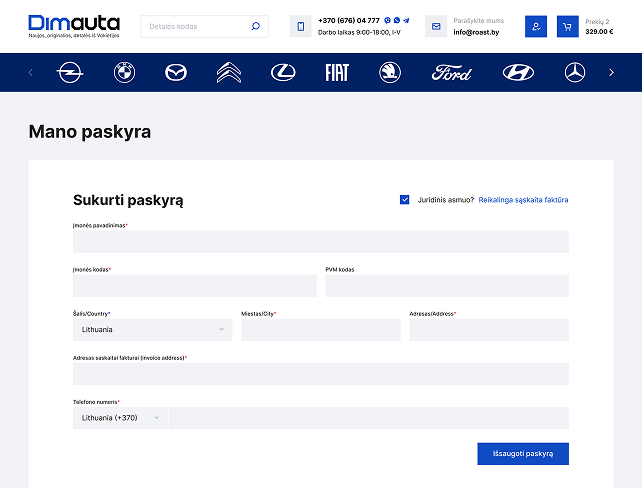This screenshot has height=488, width=642.
Task: Select Hyundai in the brand bar
Action: [518, 72]
